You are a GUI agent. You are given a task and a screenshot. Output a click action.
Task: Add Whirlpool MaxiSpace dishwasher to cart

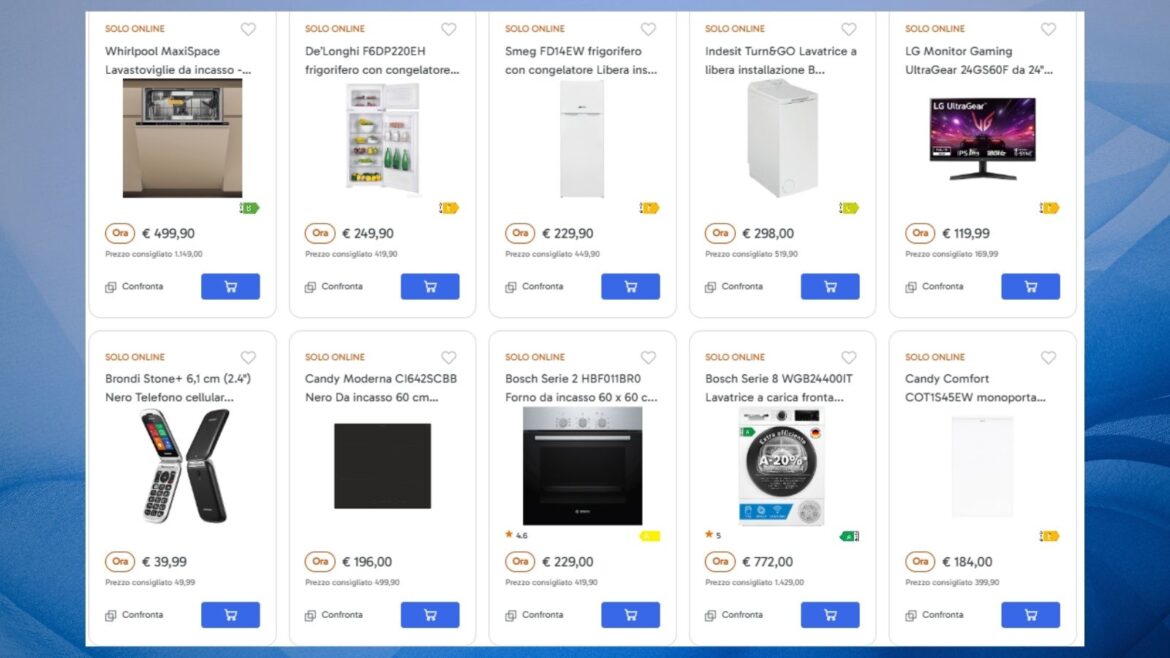tap(231, 286)
